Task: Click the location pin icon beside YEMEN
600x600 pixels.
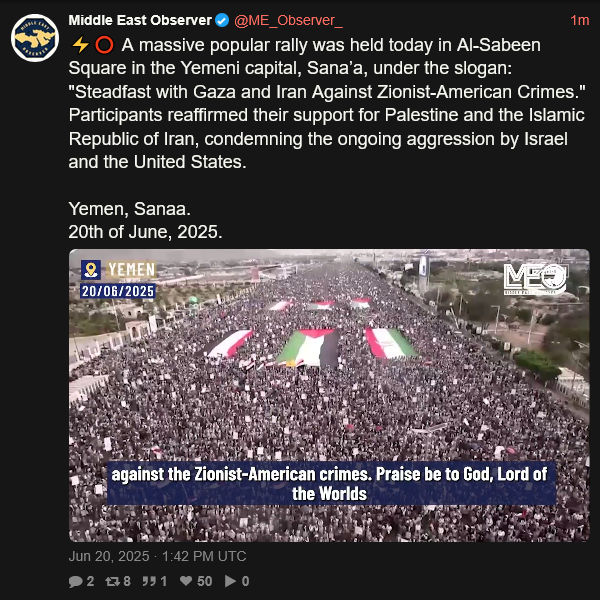Action: [x=91, y=270]
